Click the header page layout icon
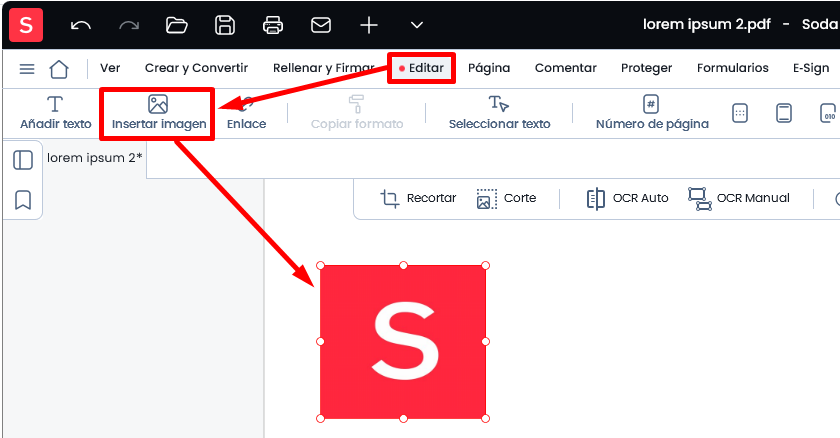Image resolution: width=840 pixels, height=438 pixels. [740, 113]
